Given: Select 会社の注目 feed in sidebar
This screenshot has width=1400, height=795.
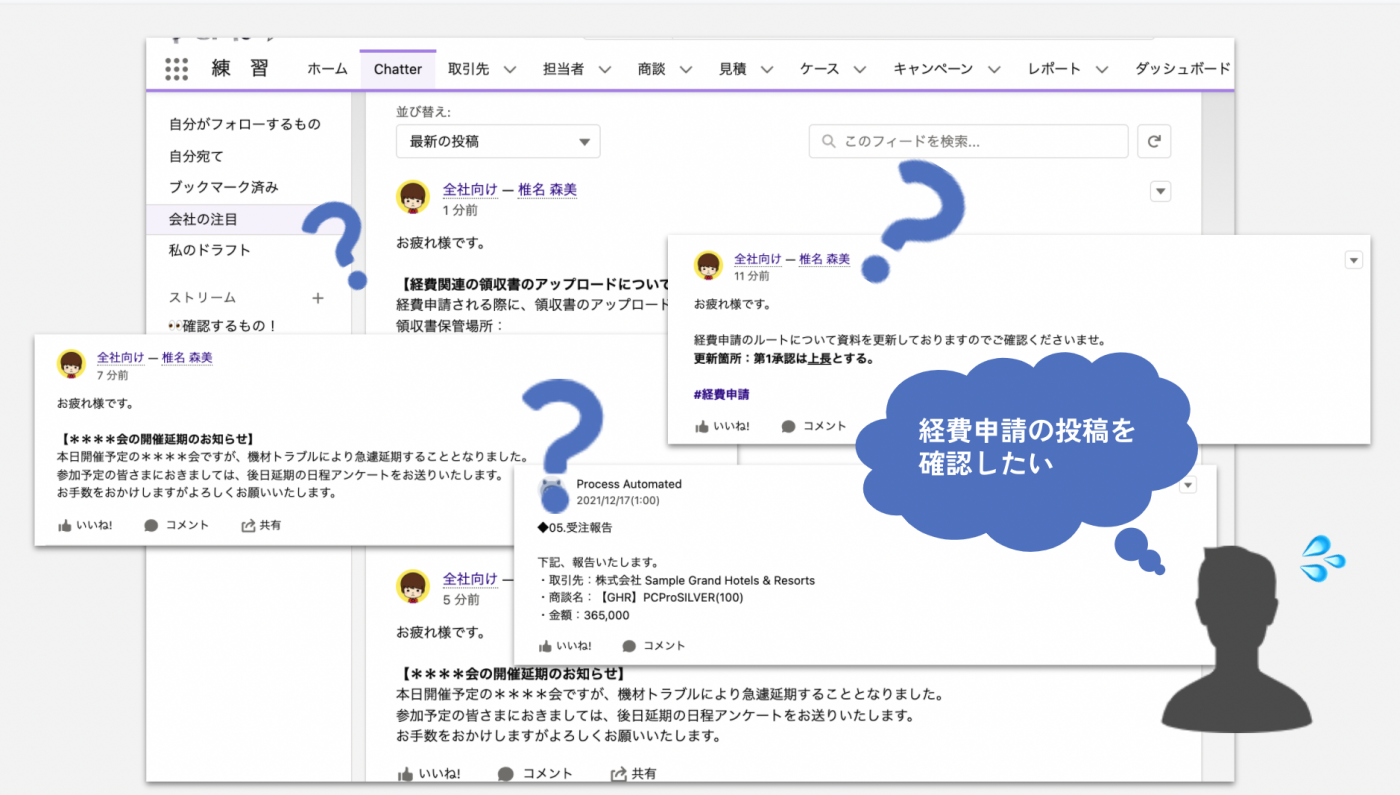Looking at the screenshot, I should click(x=203, y=219).
